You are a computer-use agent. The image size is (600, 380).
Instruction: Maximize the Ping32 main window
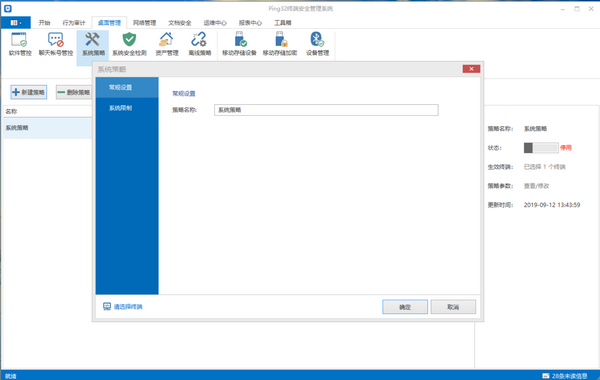coord(577,9)
